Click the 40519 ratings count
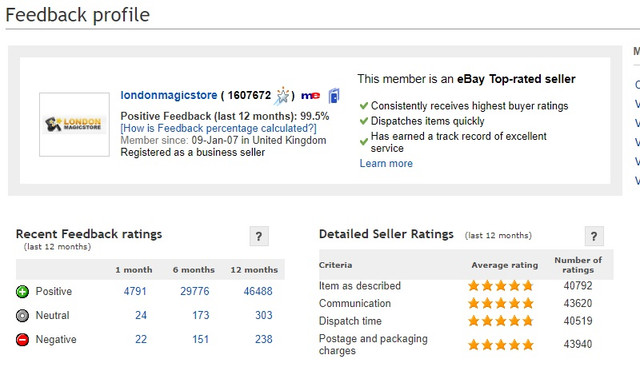The image size is (640, 370). (578, 321)
